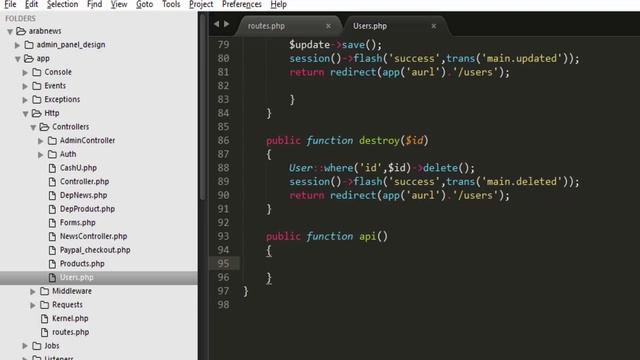Open the Selection menu

point(62,4)
